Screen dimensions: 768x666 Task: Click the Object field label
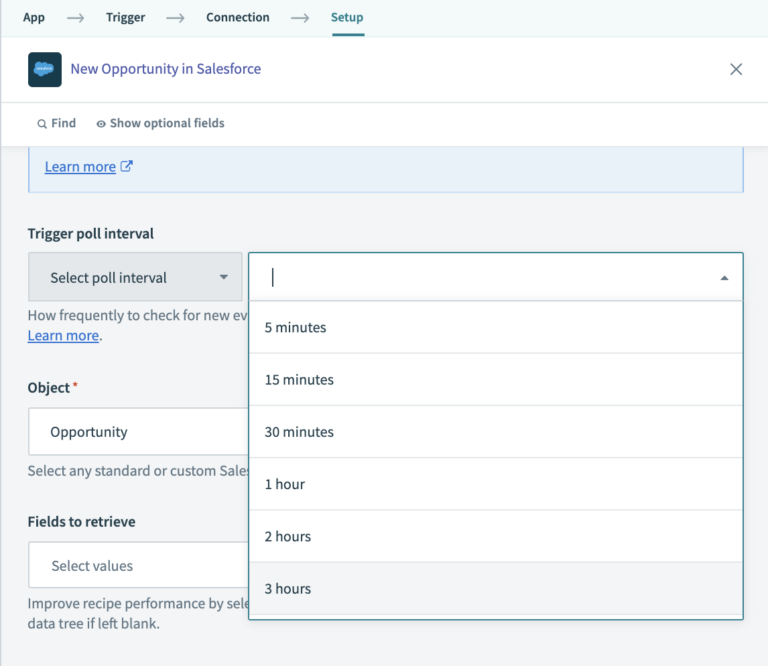click(x=48, y=388)
